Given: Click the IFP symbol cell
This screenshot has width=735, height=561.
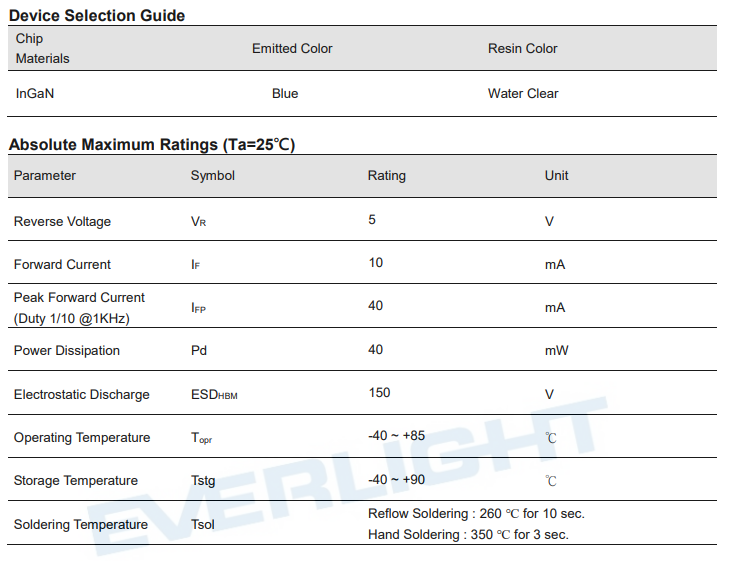Looking at the screenshot, I should pos(198,308).
